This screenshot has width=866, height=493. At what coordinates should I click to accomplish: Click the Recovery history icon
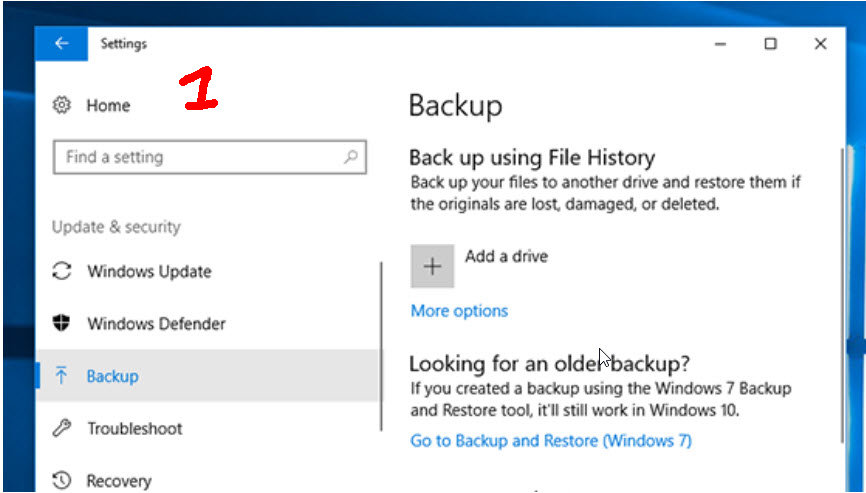click(62, 481)
